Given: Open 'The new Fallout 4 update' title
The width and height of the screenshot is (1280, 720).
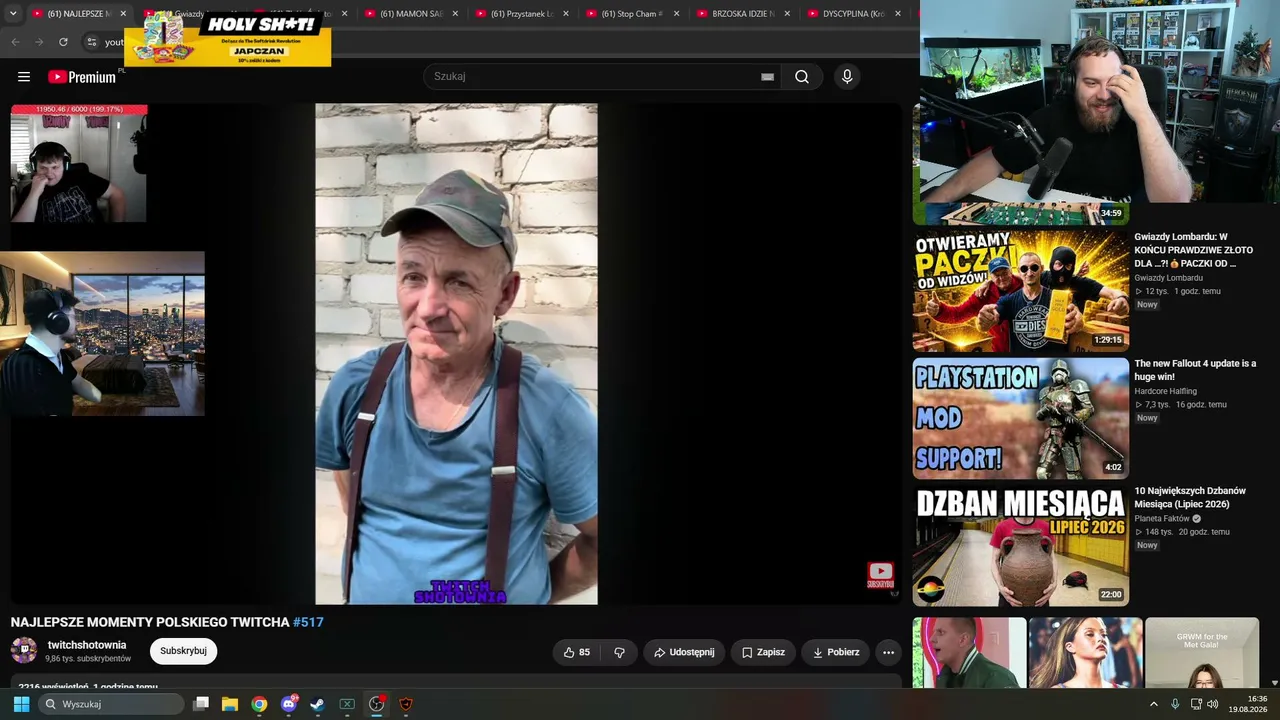Looking at the screenshot, I should (1195, 370).
